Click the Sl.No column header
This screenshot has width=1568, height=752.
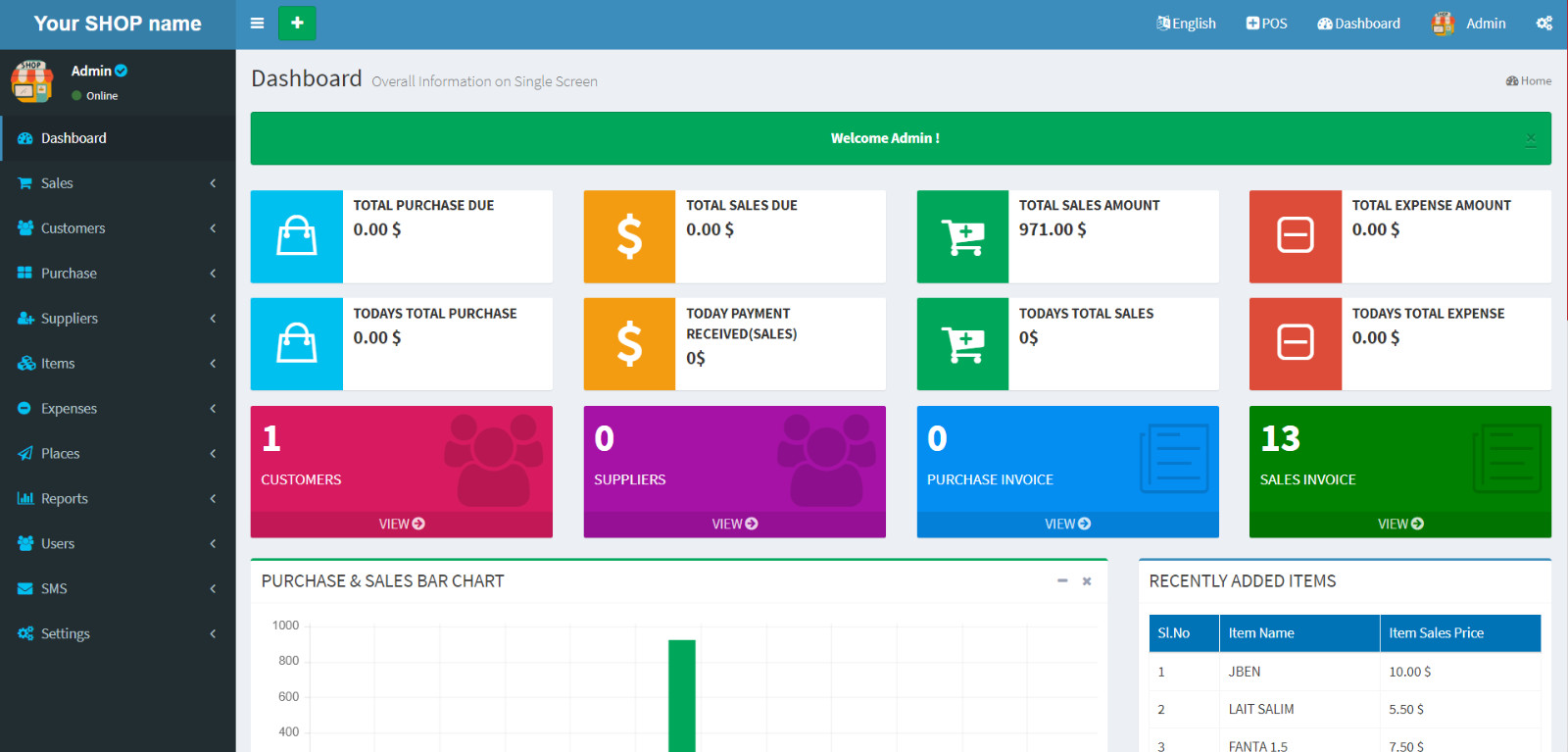[x=1184, y=633]
